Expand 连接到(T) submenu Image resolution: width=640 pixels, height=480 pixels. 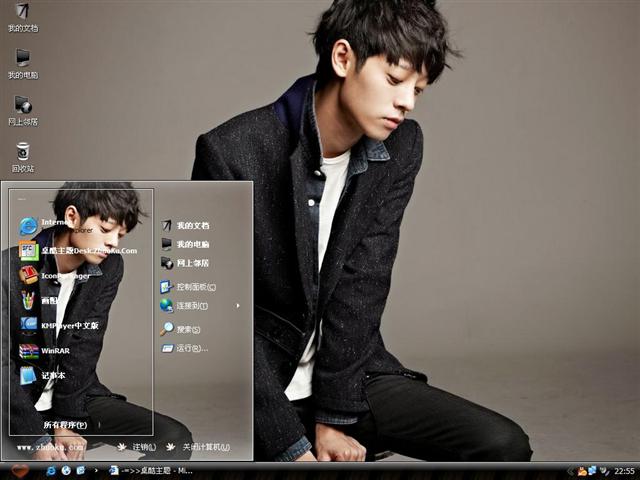(x=200, y=306)
